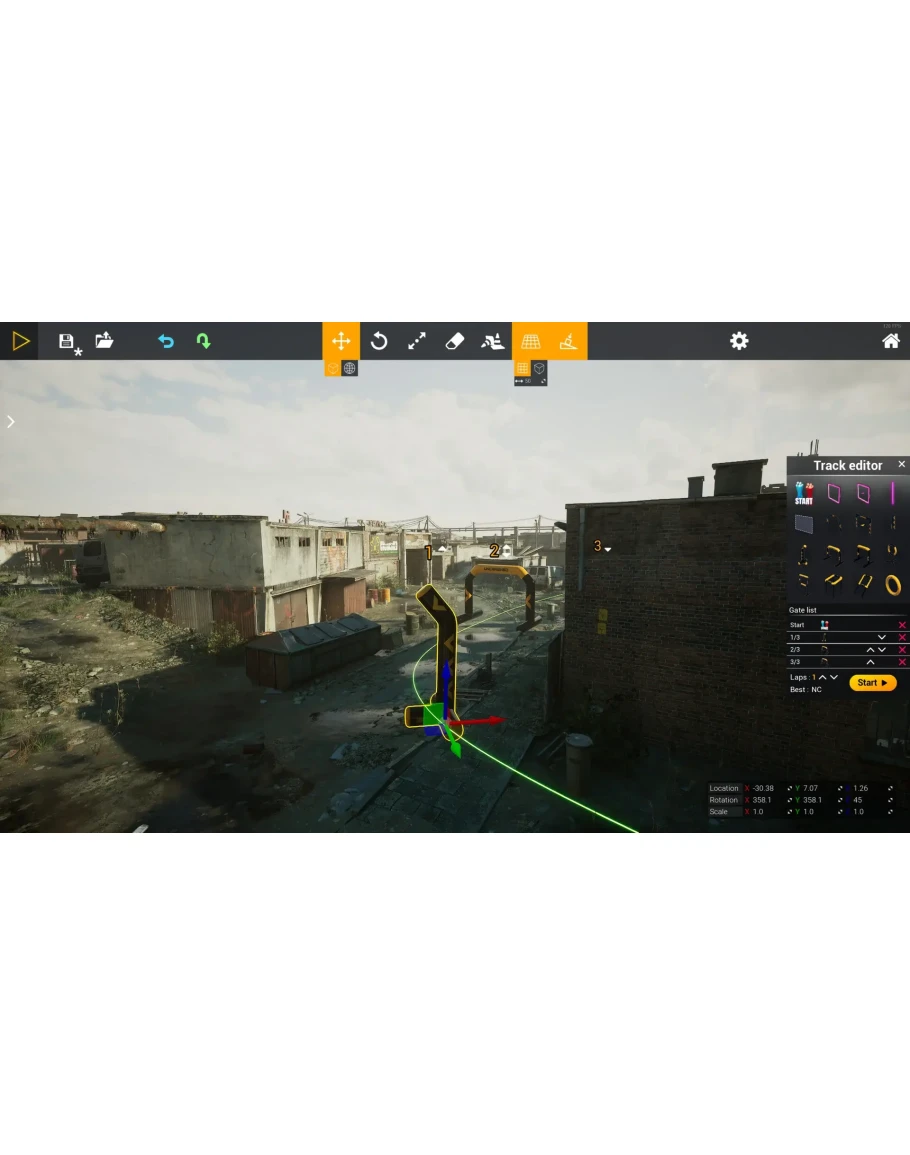This screenshot has width=910, height=1155.
Task: Click the Location X value field
Action: (763, 788)
